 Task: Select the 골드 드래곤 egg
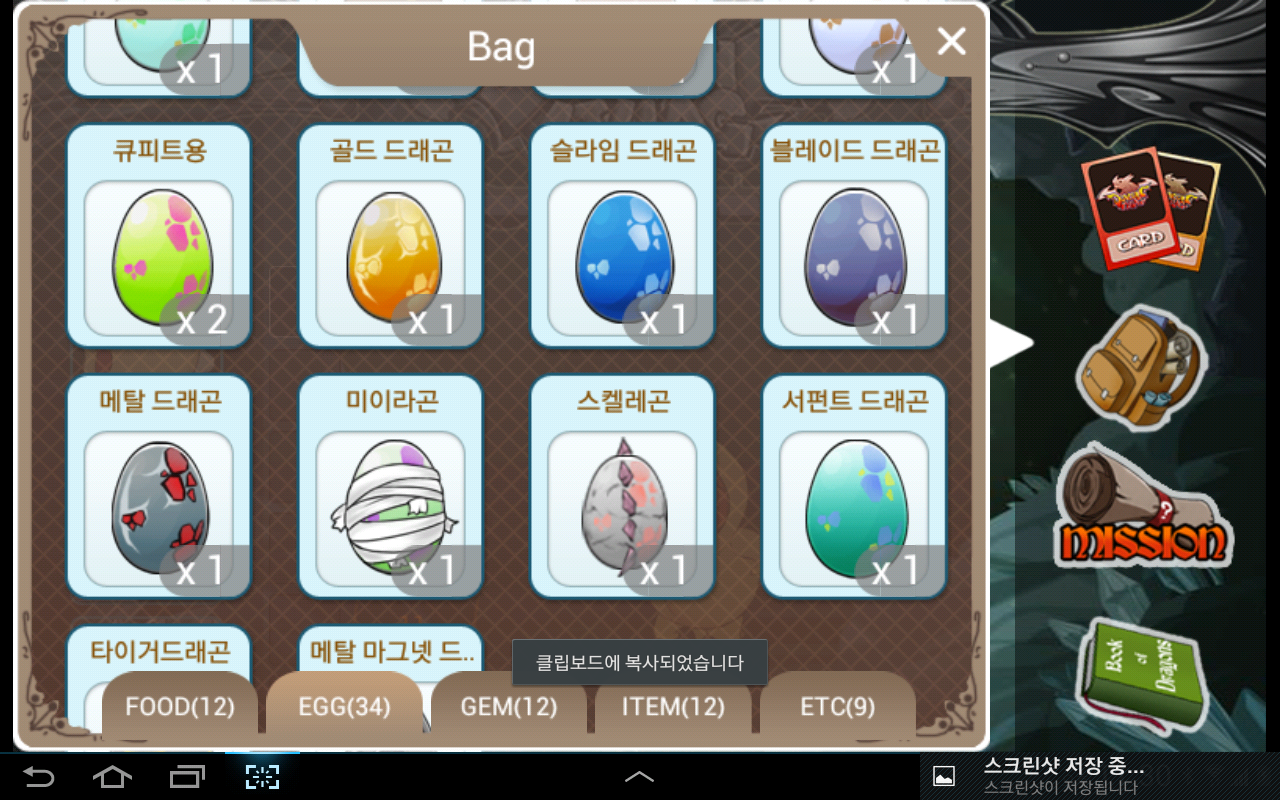pos(391,236)
